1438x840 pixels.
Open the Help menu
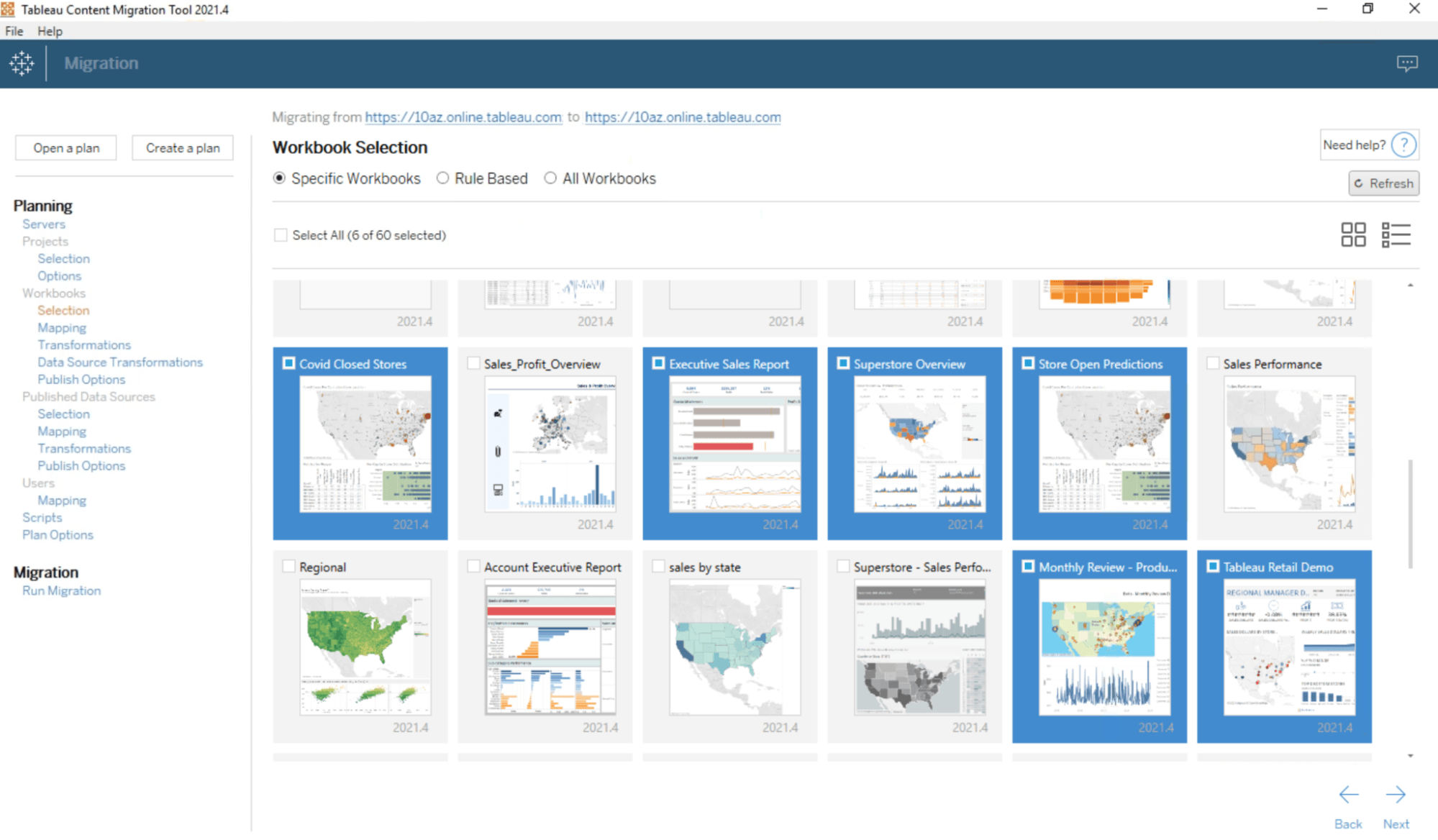pos(50,31)
